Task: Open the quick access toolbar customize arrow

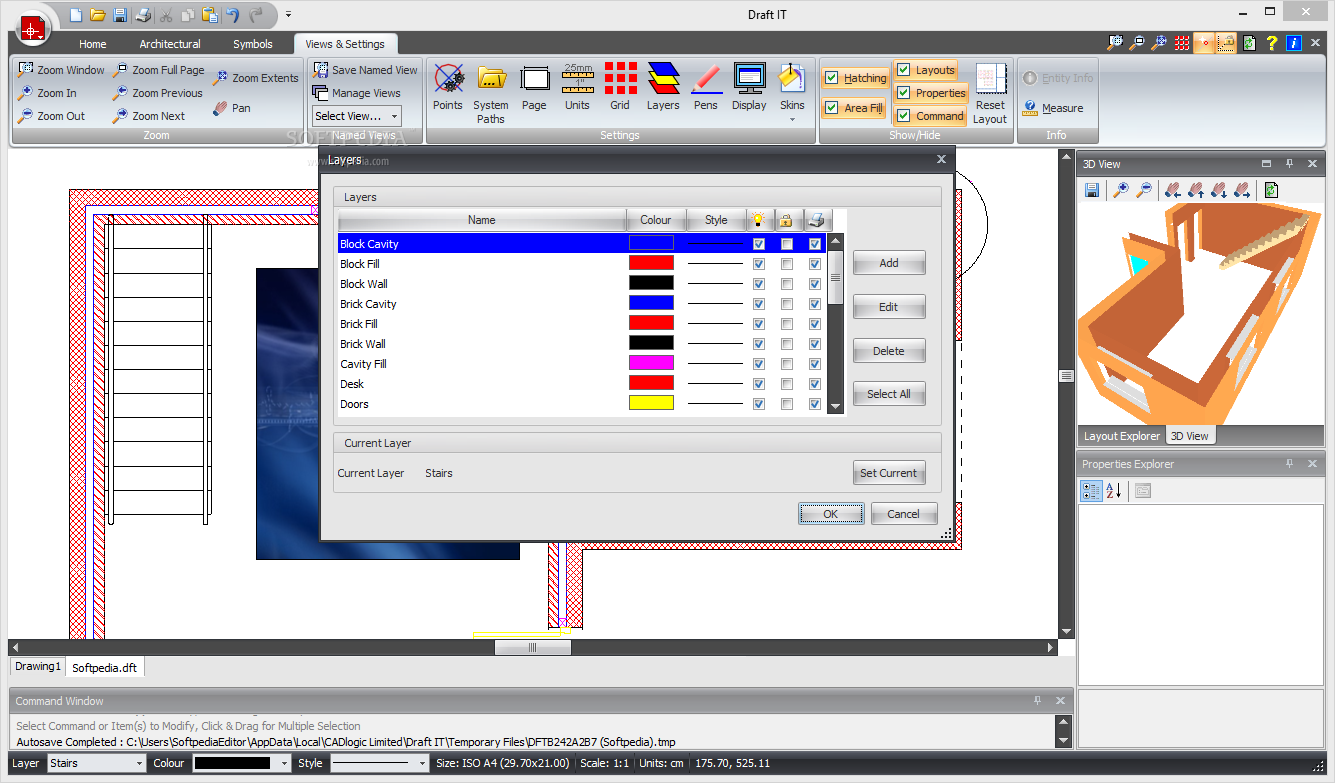Action: [289, 15]
